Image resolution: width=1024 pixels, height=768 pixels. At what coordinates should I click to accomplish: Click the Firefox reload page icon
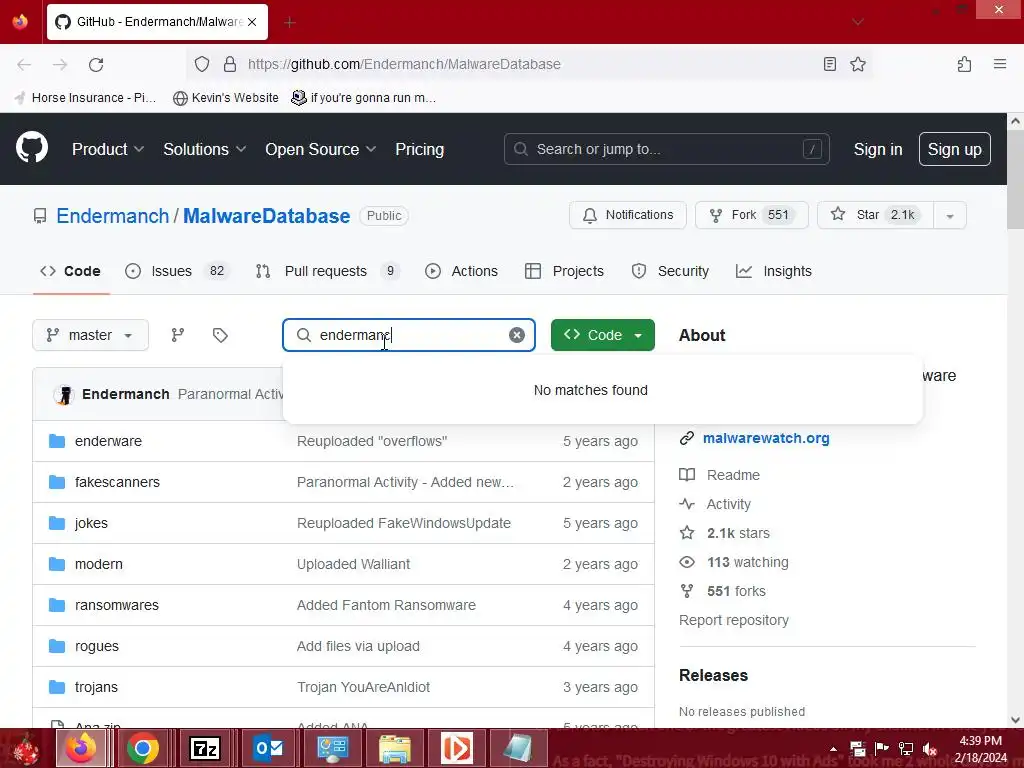tap(96, 64)
